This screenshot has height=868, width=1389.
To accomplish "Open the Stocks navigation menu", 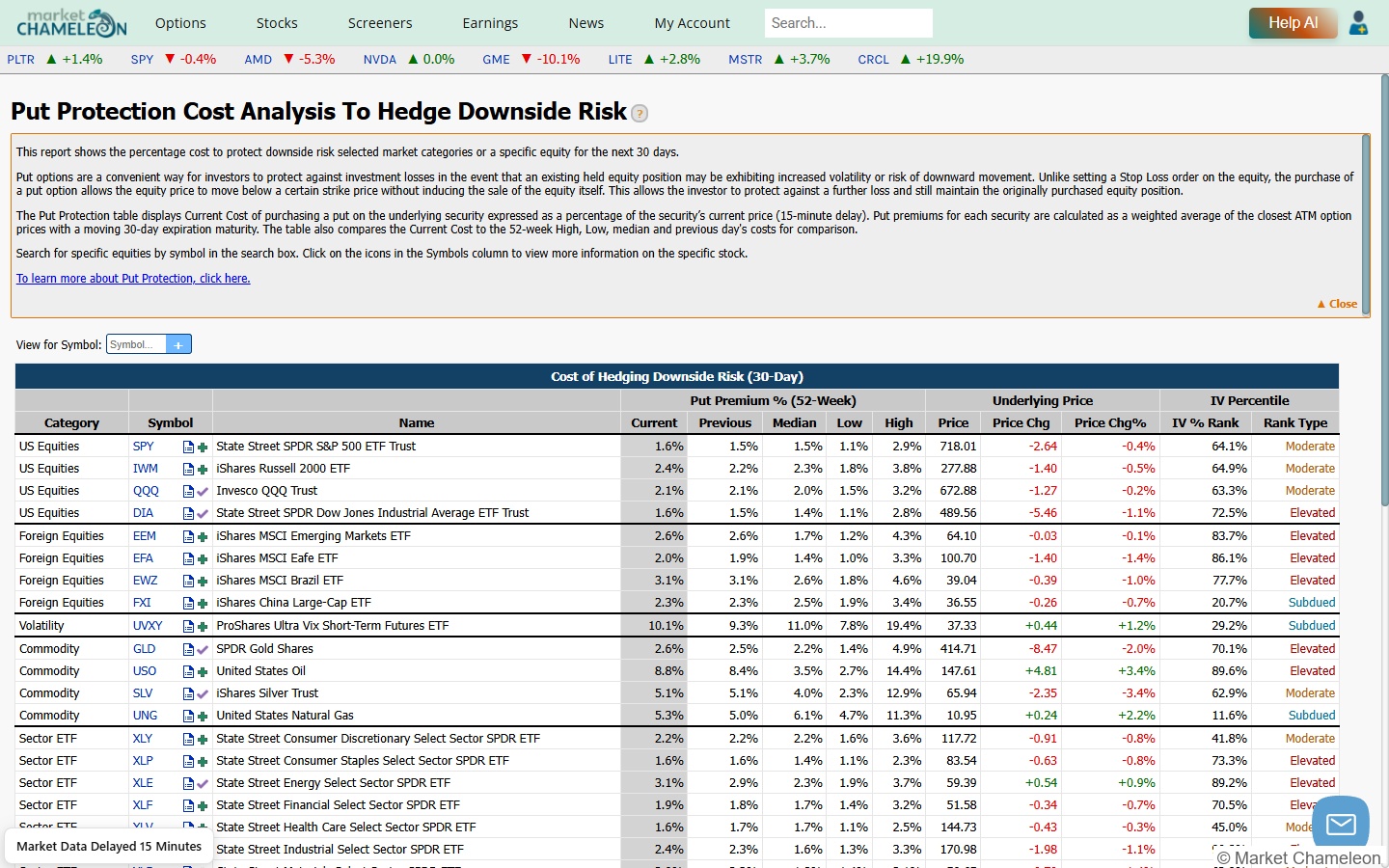I will (277, 23).
